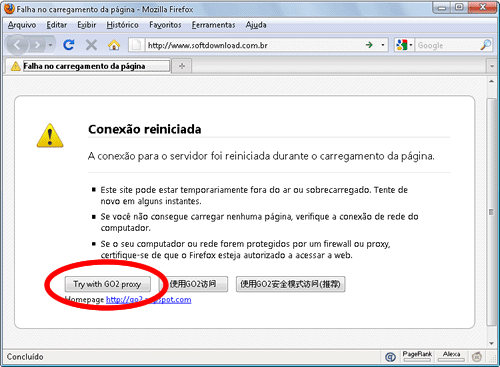The height and width of the screenshot is (367, 500).
Task: Open the Exibir menu
Action: point(87,25)
